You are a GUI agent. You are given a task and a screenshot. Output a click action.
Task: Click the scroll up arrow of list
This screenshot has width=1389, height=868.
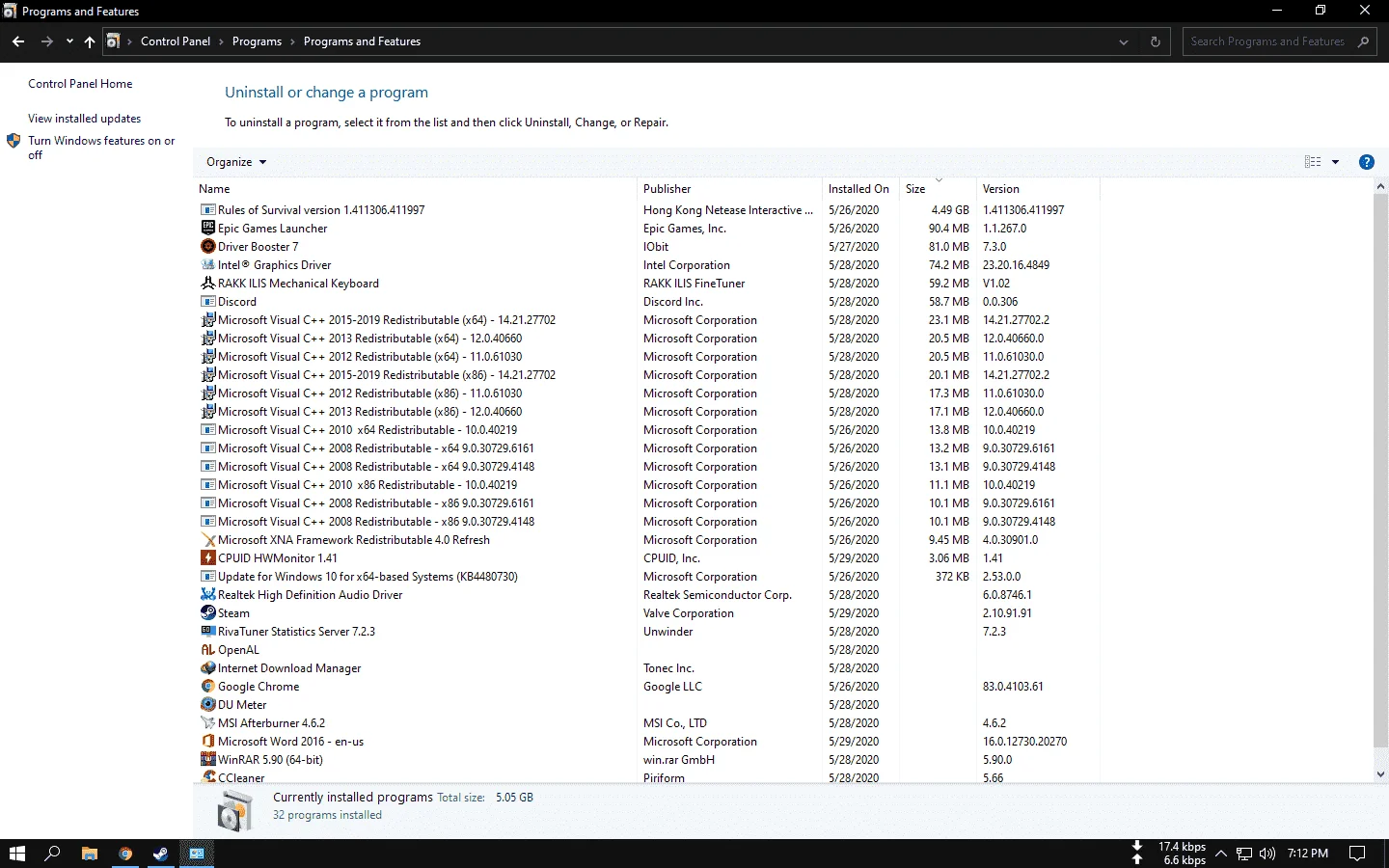tap(1380, 187)
